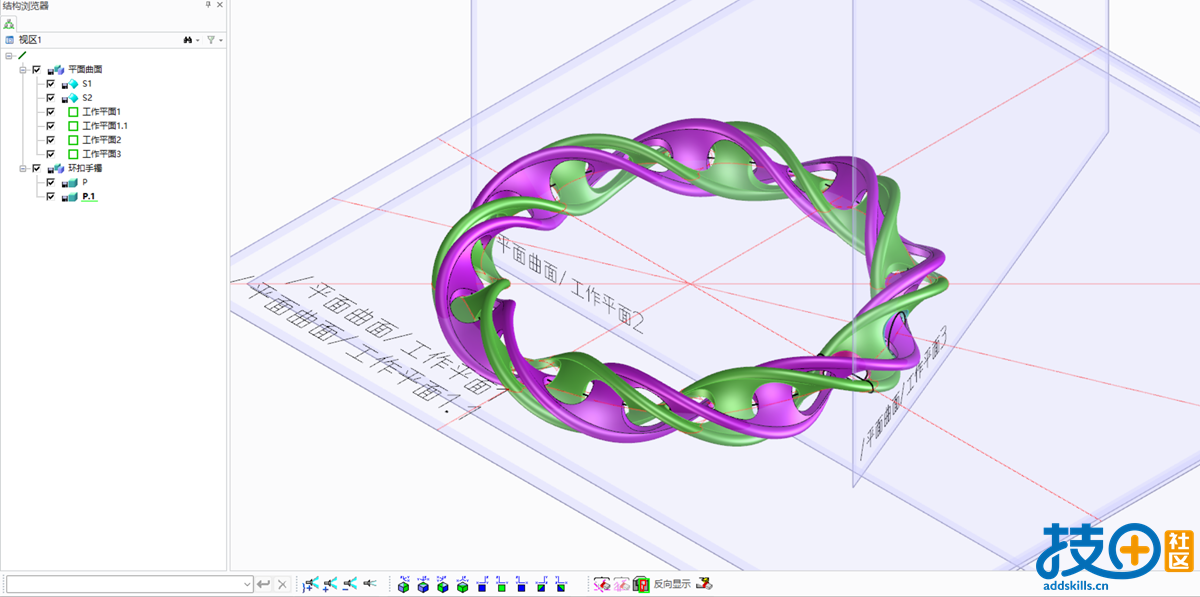Click the second view plus icon

[330, 583]
